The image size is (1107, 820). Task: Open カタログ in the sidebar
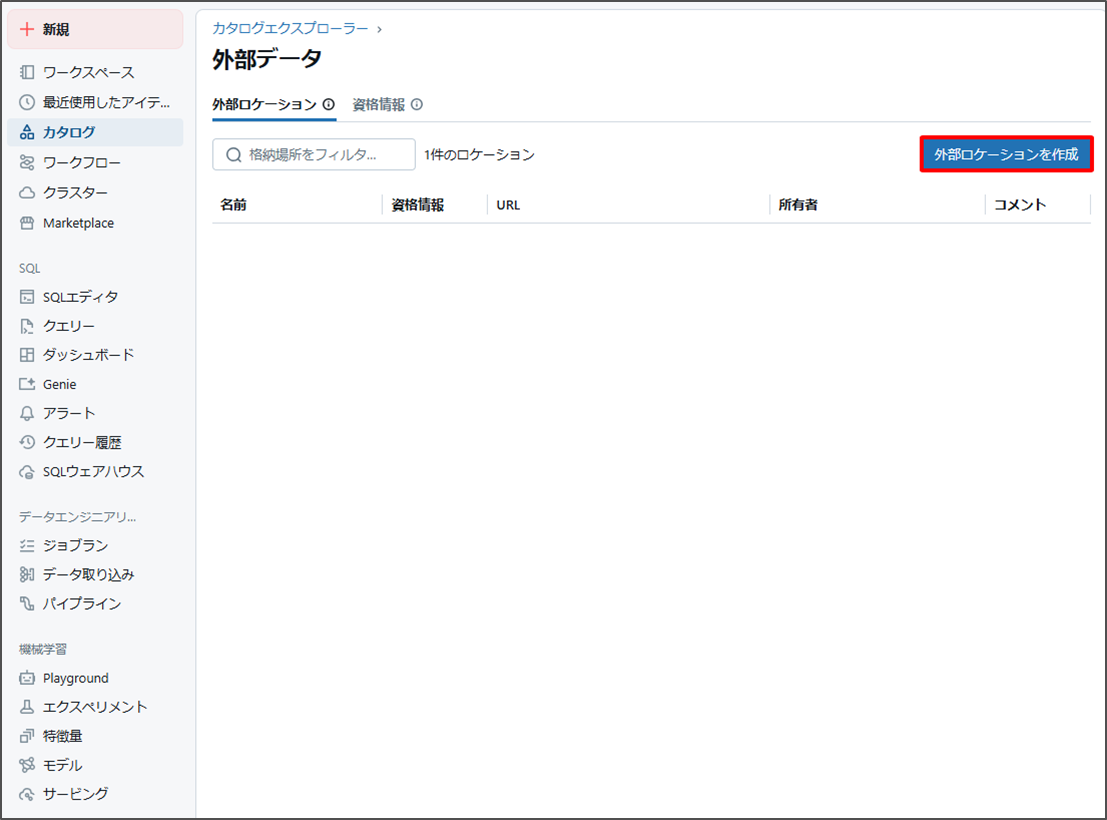coord(69,132)
